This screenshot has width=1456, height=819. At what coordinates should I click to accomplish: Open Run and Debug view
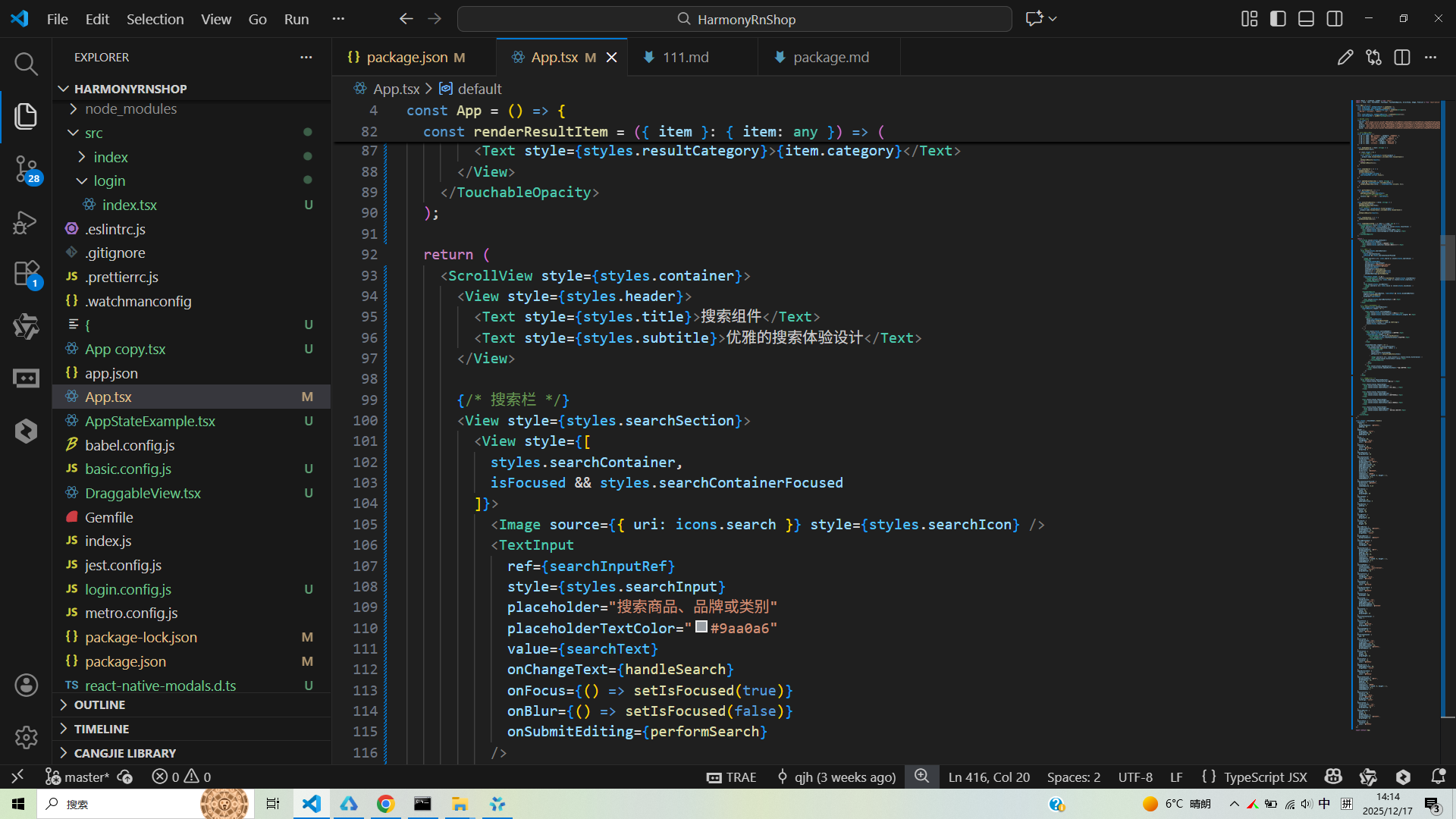tap(26, 221)
